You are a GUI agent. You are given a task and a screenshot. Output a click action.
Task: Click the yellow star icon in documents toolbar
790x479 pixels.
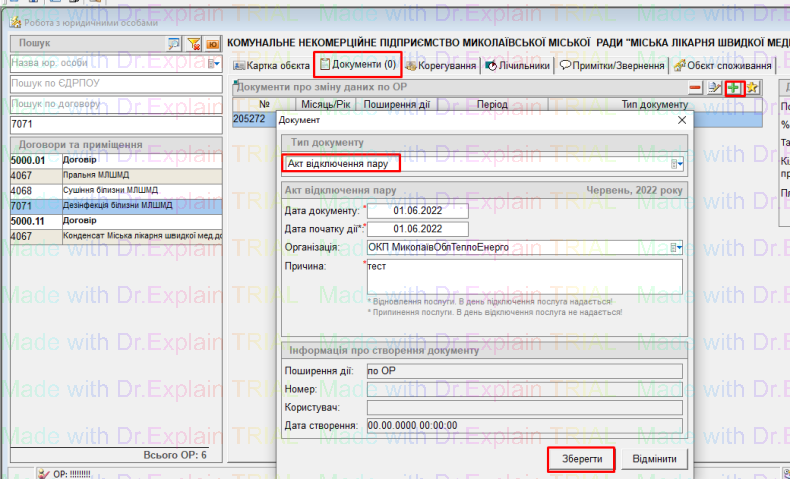753,89
